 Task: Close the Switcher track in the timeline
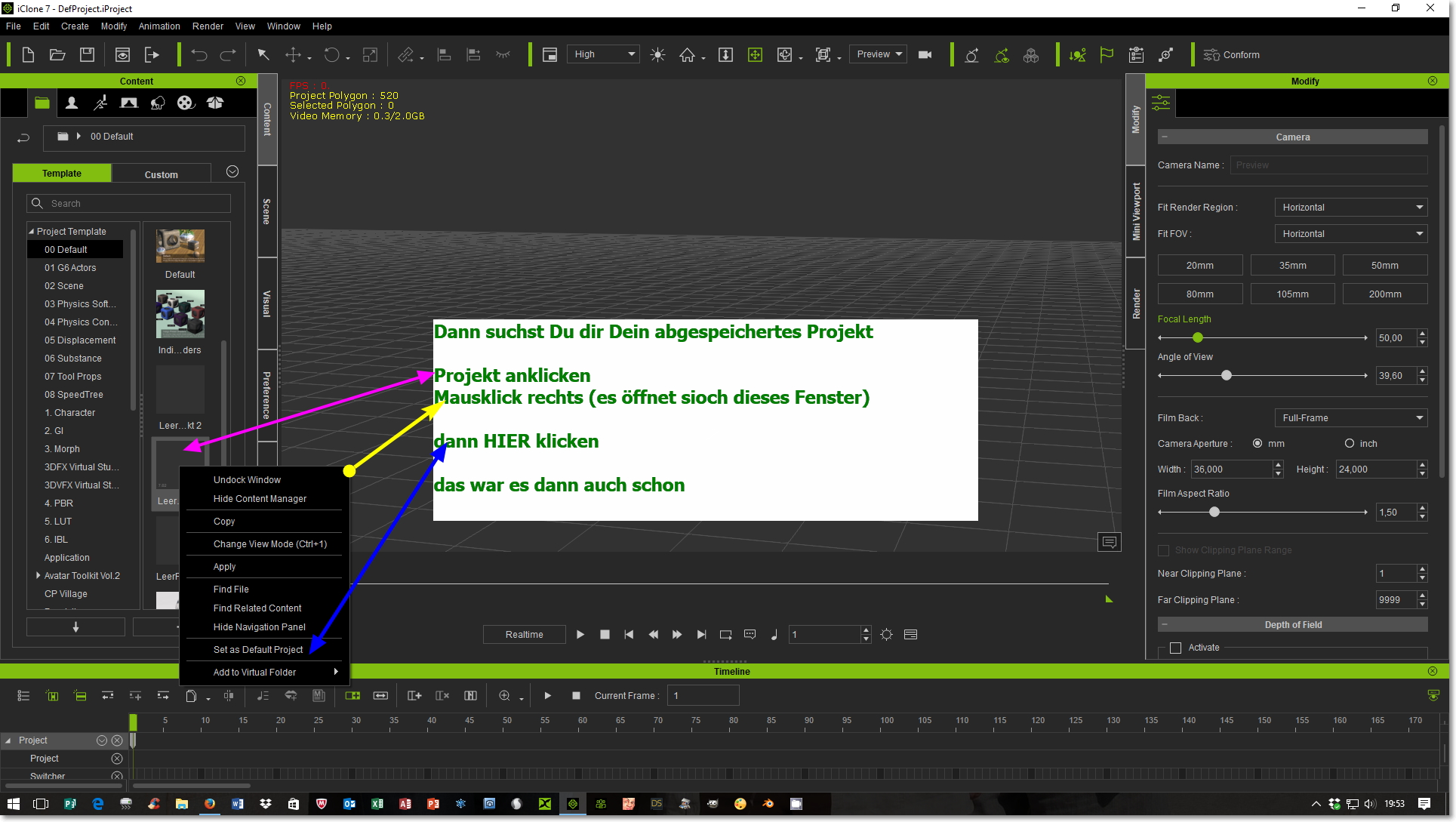click(117, 776)
